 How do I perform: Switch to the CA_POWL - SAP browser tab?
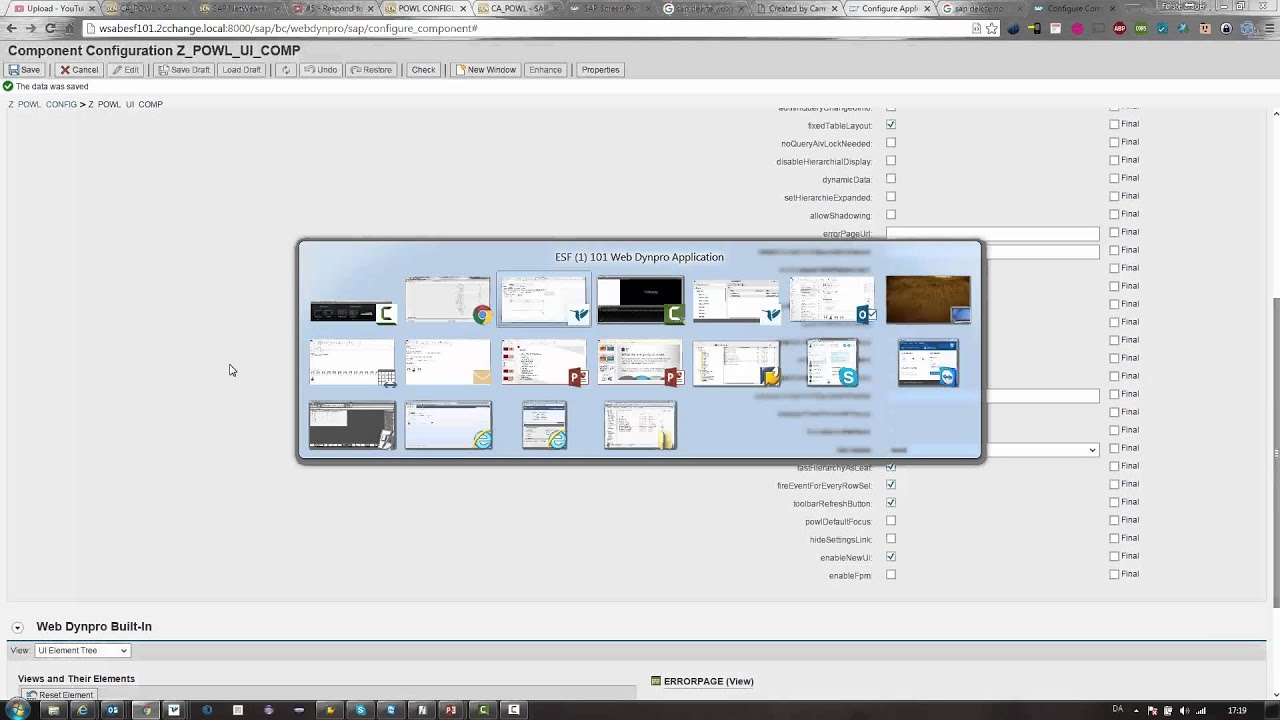[517, 9]
